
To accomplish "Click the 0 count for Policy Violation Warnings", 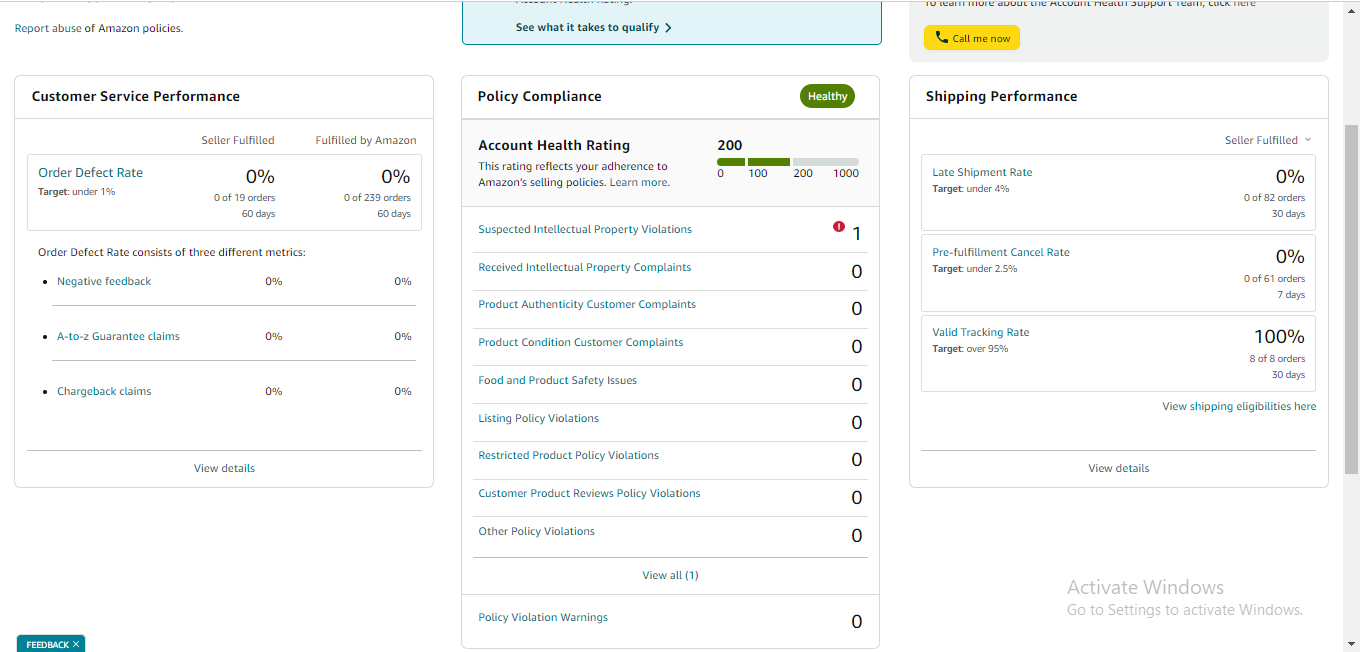I will tap(856, 622).
